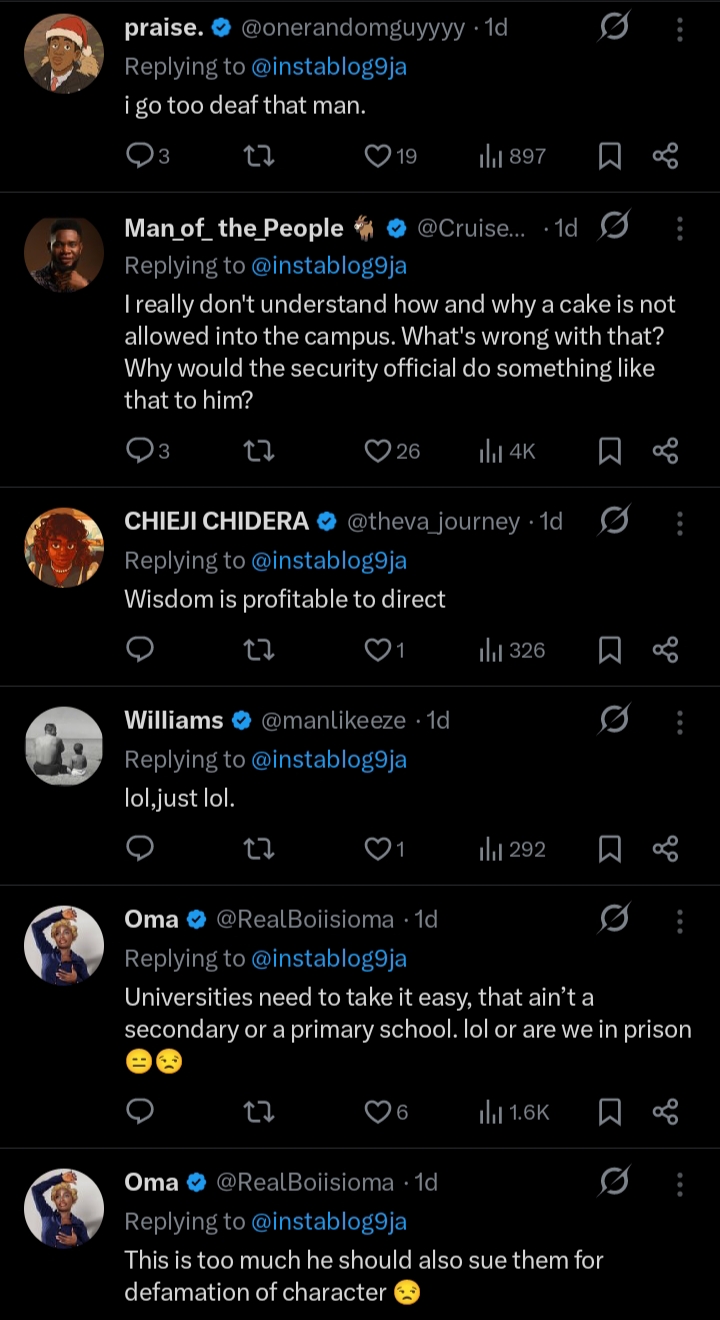This screenshot has width=720, height=1320.
Task: Toggle like on Oma's universities reply
Action: click(x=377, y=1111)
